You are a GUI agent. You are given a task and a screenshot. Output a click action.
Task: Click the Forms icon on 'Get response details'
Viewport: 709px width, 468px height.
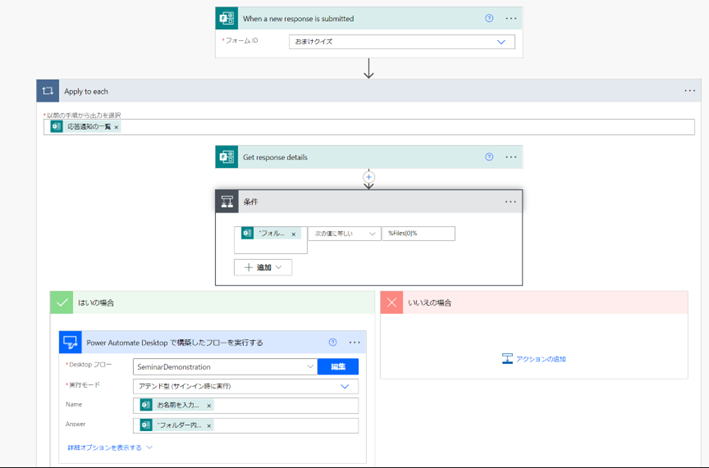coord(227,157)
